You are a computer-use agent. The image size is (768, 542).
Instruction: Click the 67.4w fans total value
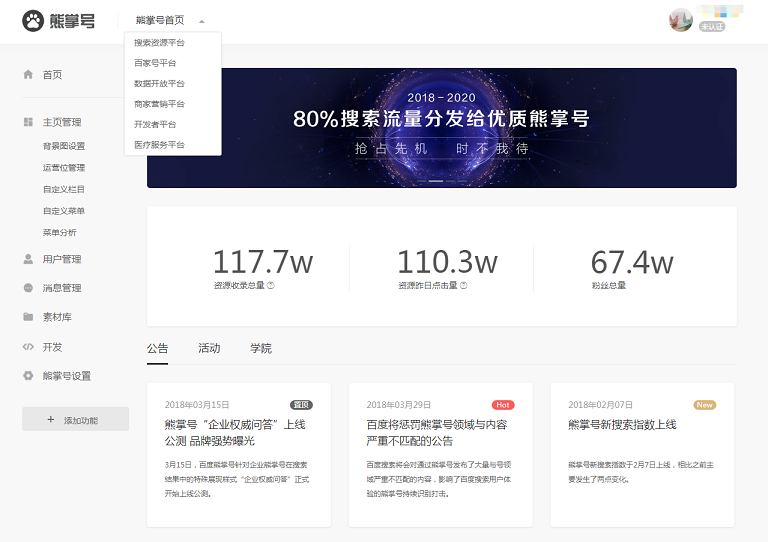632,262
